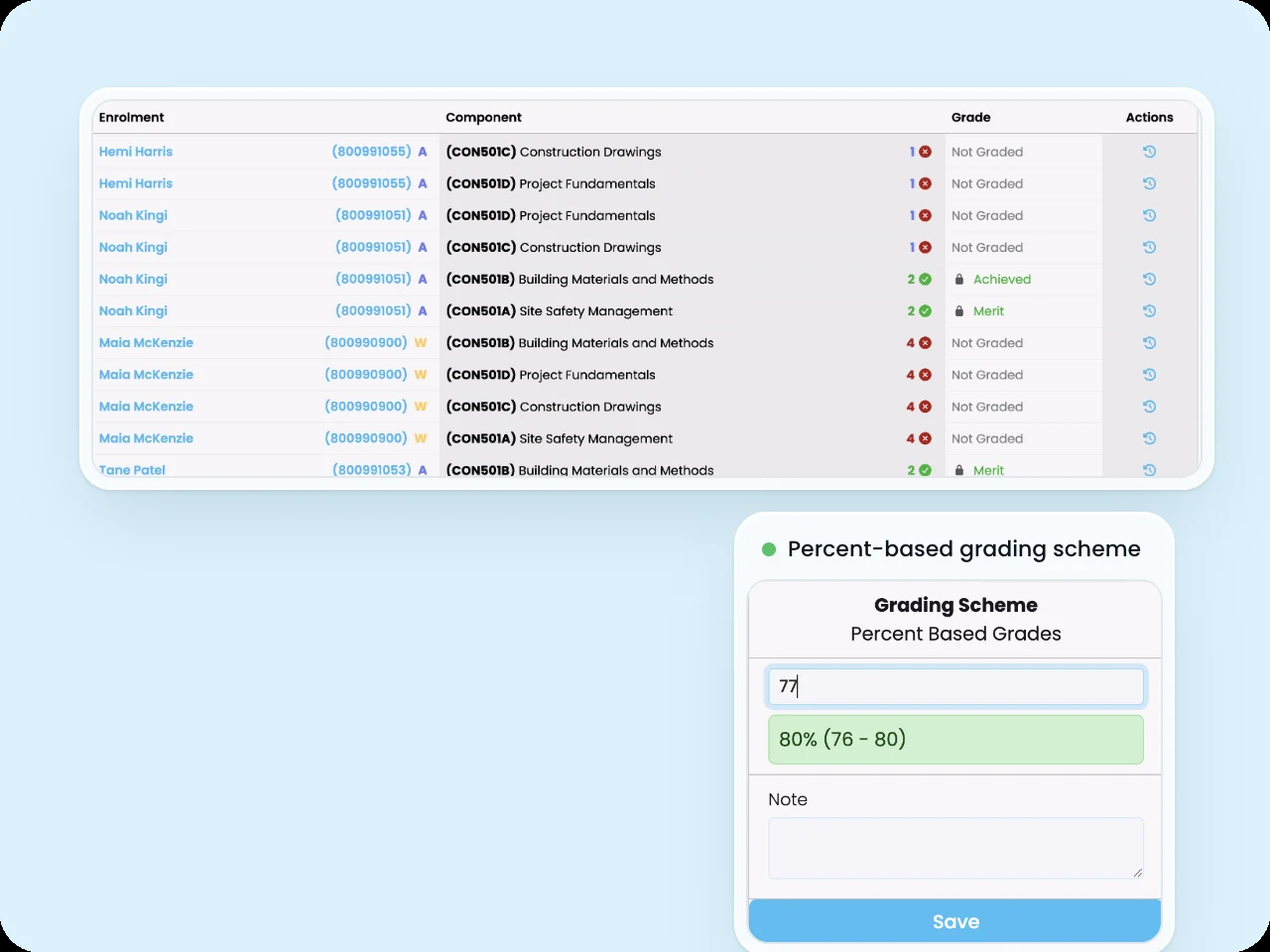This screenshot has width=1270, height=952.
Task: Click red cross on Noah Kingi Project Fundamentals
Action: [925, 215]
